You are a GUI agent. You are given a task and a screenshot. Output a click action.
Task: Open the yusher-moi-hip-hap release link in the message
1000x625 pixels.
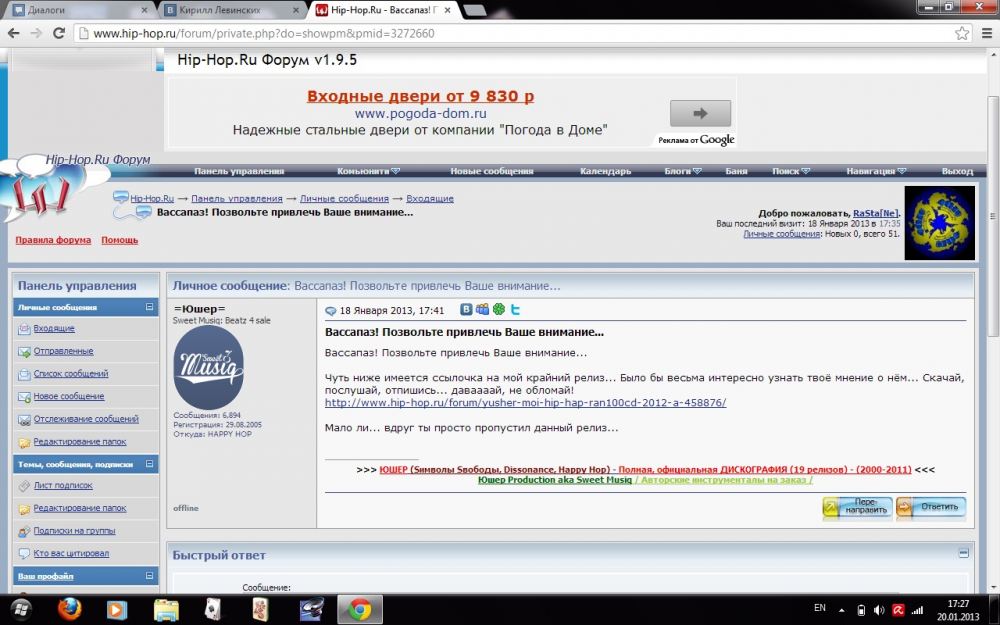(x=526, y=402)
